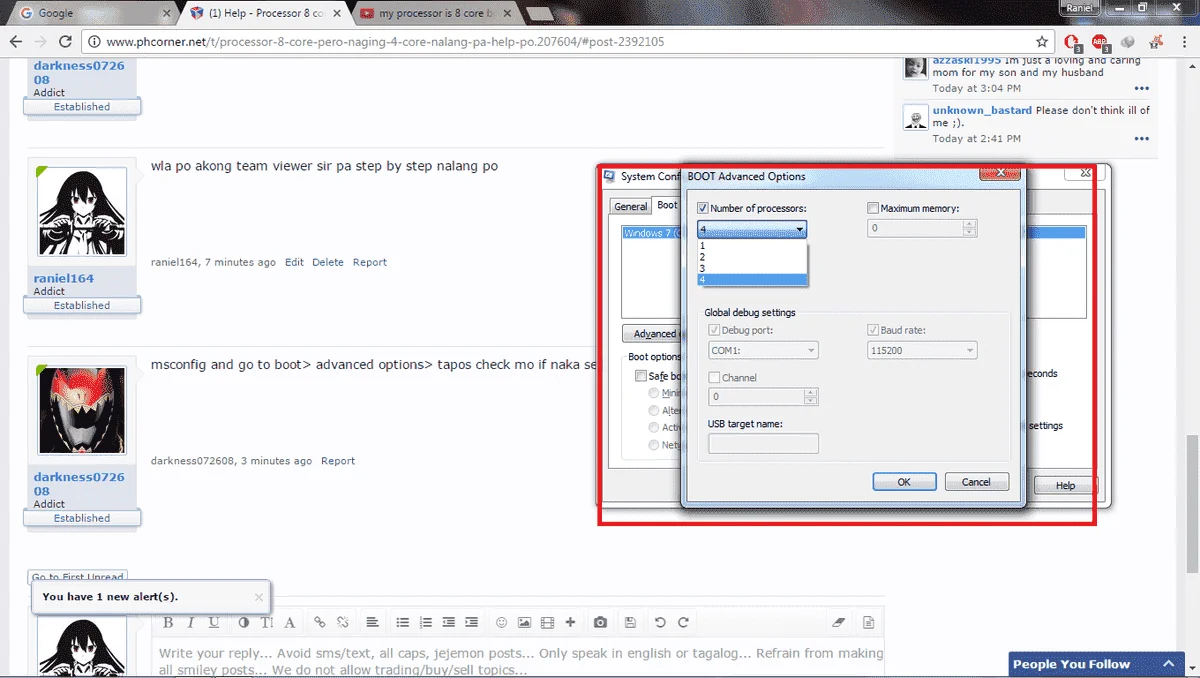Screen dimensions: 1200x678
Task: Choose 1 in the processors list
Action: click(x=752, y=245)
